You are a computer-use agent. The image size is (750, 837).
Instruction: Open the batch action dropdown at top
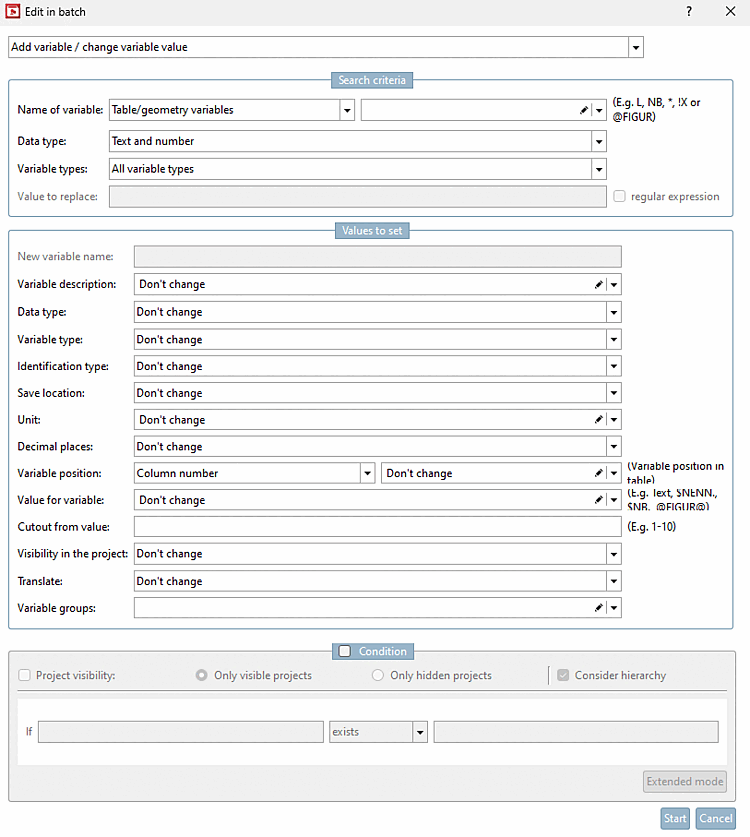[x=635, y=47]
